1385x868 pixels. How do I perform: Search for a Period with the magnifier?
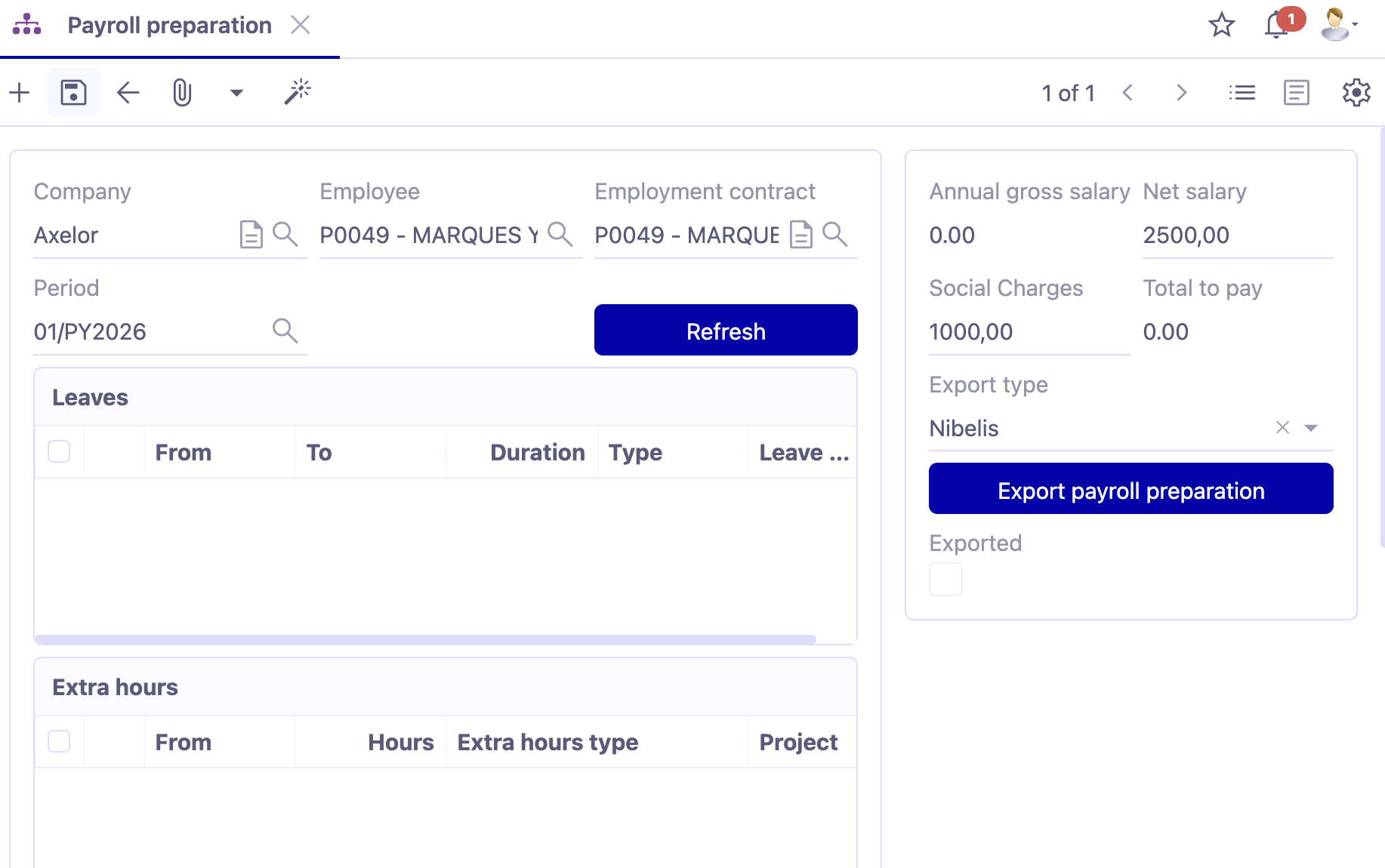click(285, 330)
